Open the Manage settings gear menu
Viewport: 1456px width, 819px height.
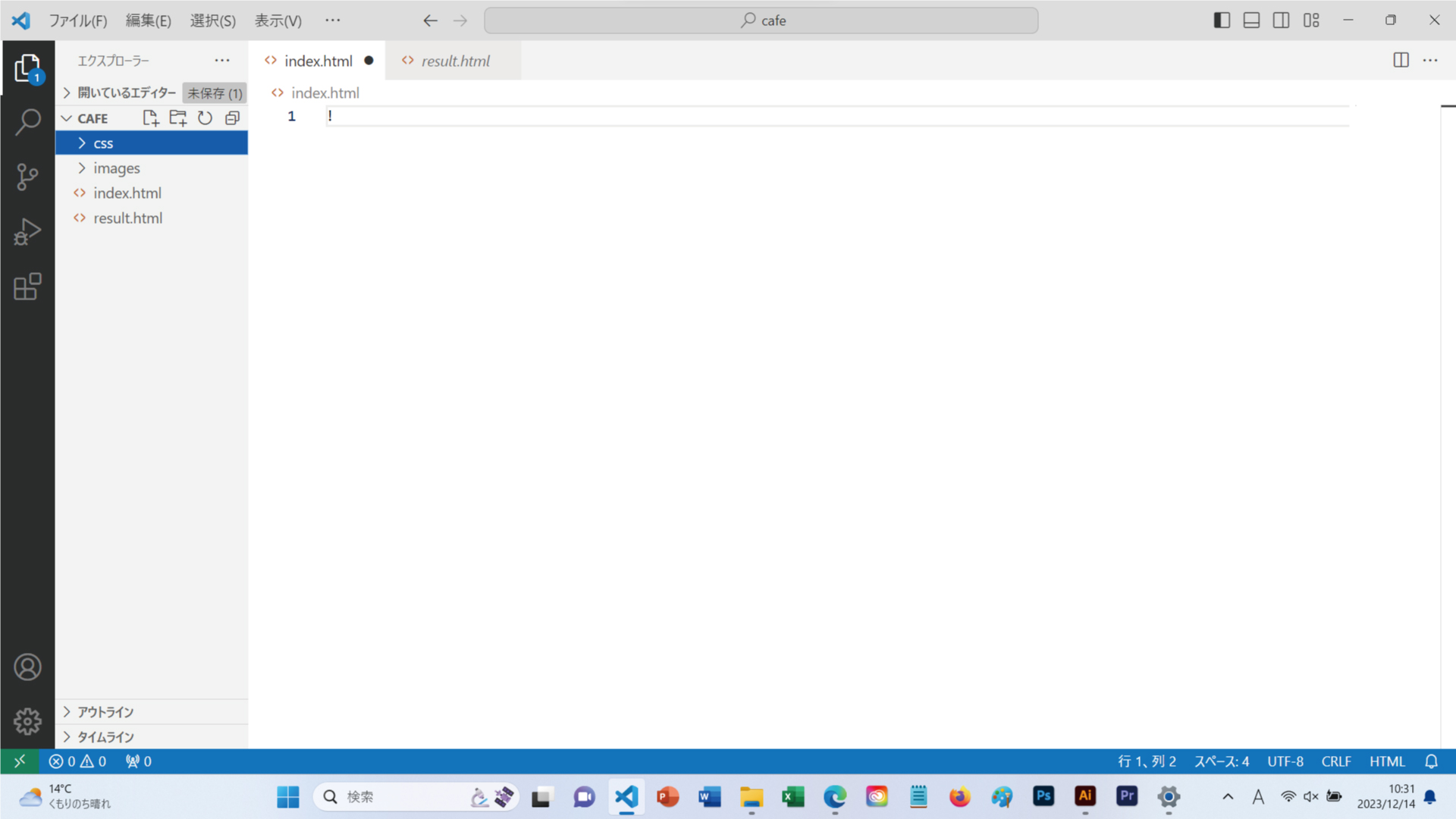click(x=28, y=721)
